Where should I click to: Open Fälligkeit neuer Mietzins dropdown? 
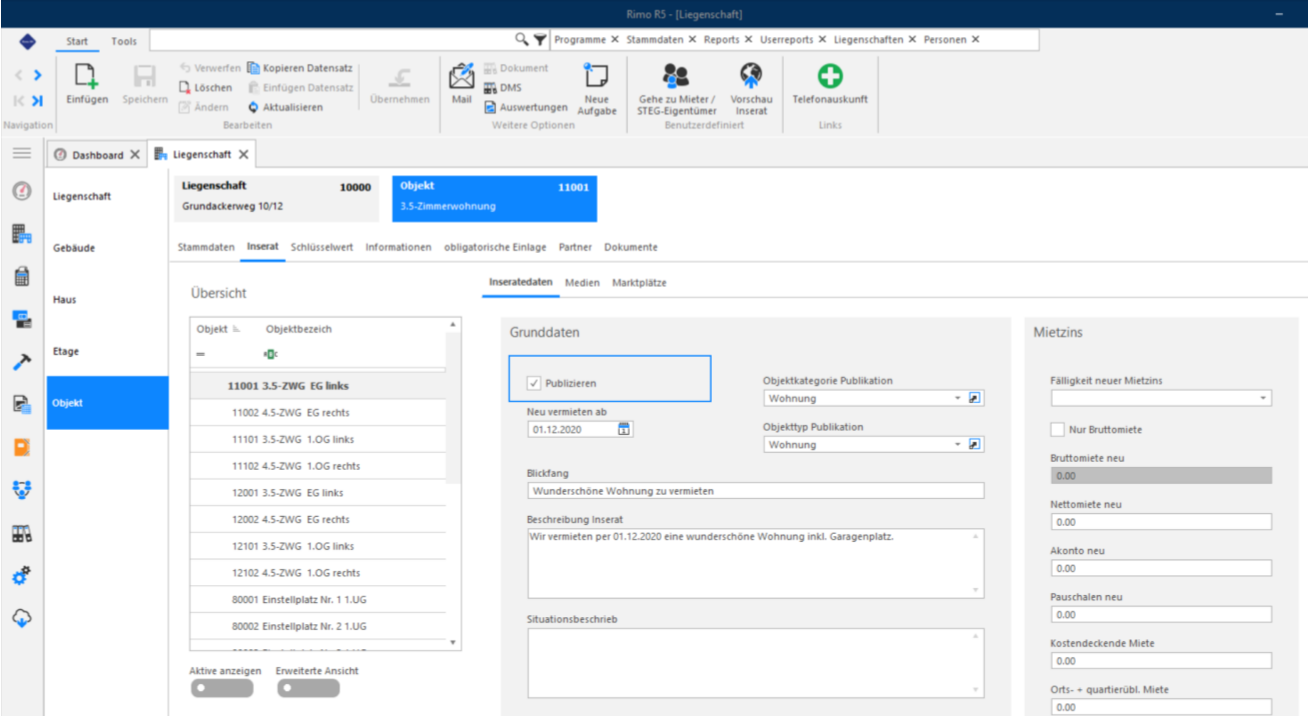click(1264, 398)
